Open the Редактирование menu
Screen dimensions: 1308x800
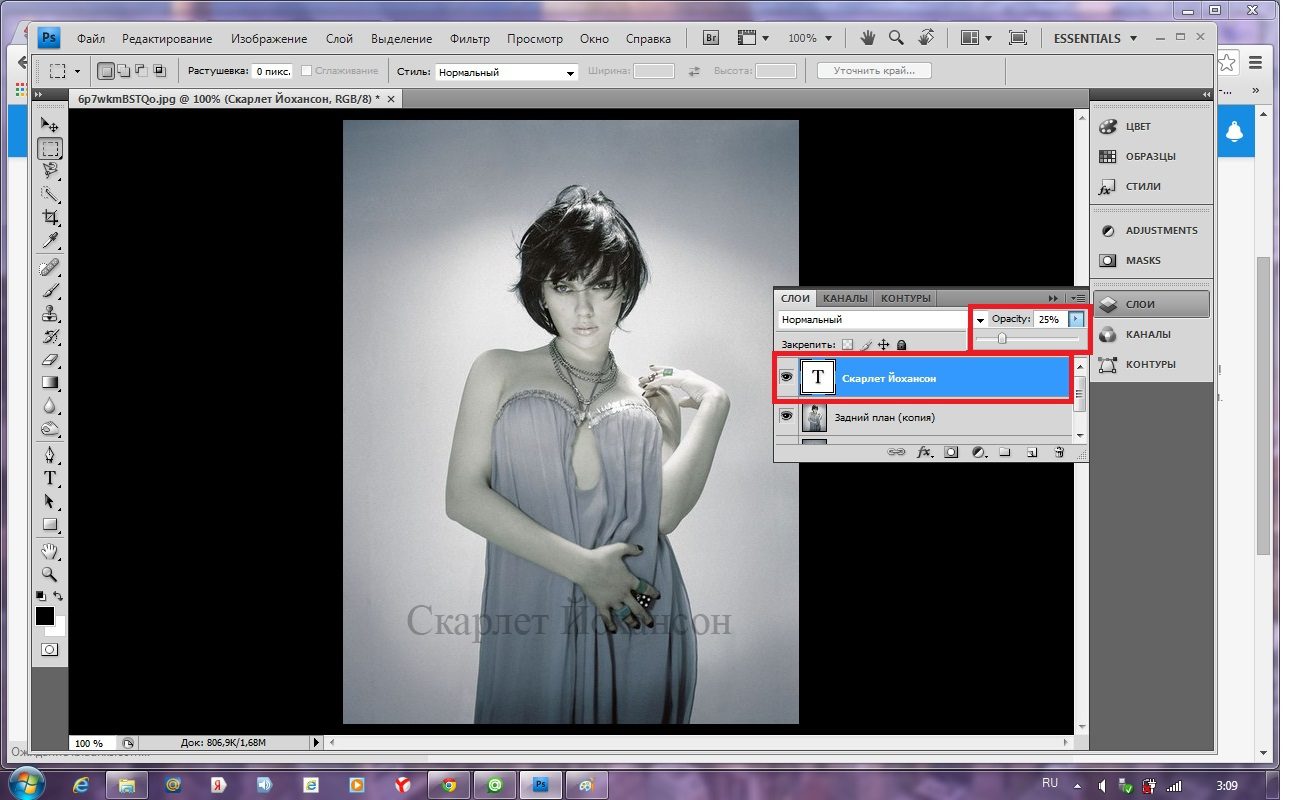click(167, 39)
